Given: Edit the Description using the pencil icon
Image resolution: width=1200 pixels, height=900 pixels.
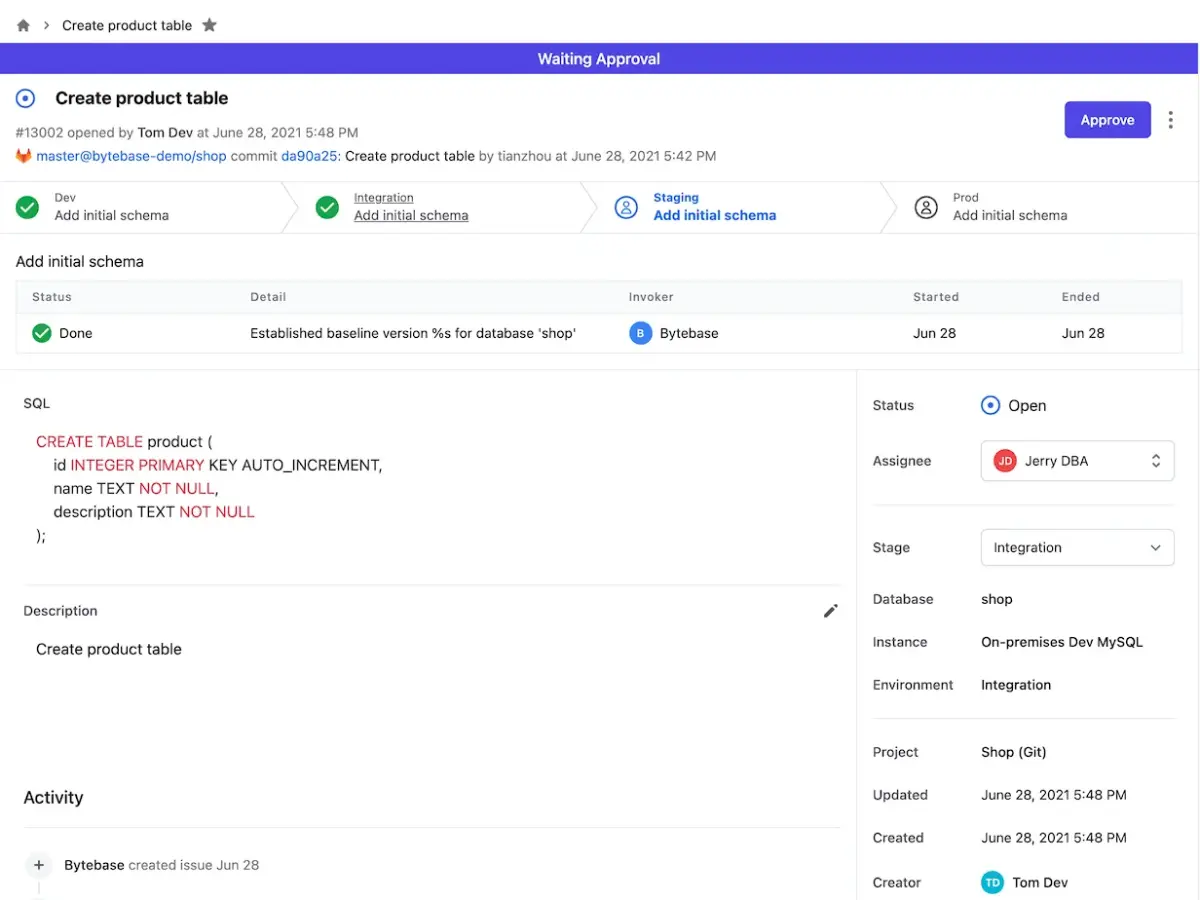Looking at the screenshot, I should [831, 611].
